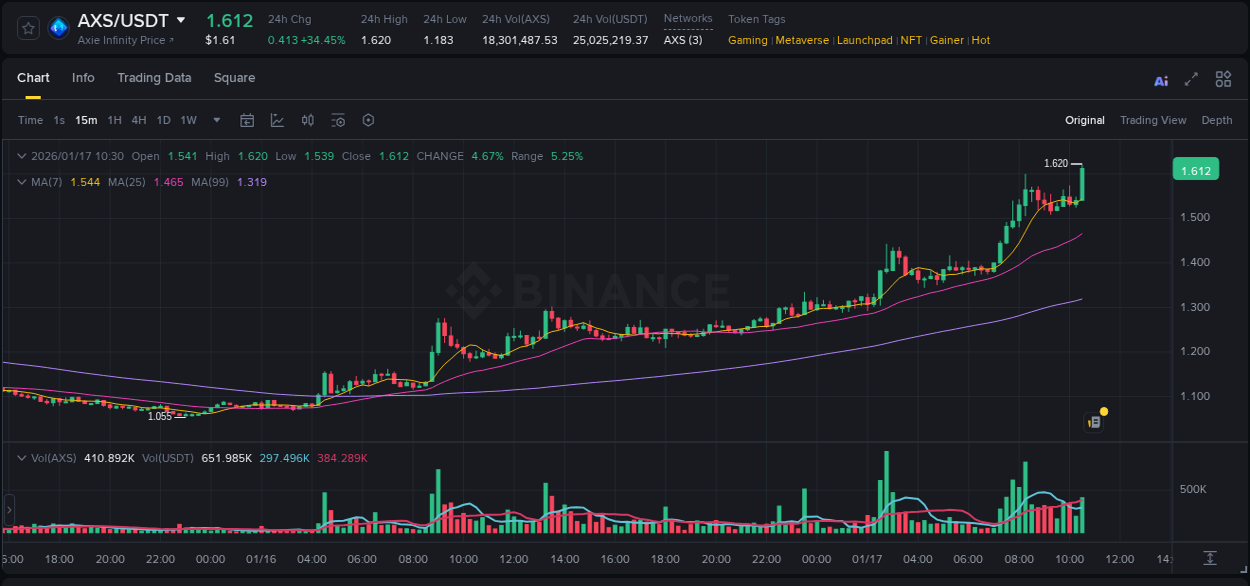This screenshot has height=586, width=1250.
Task: Collapse the OHLC price info row
Action: (21, 156)
